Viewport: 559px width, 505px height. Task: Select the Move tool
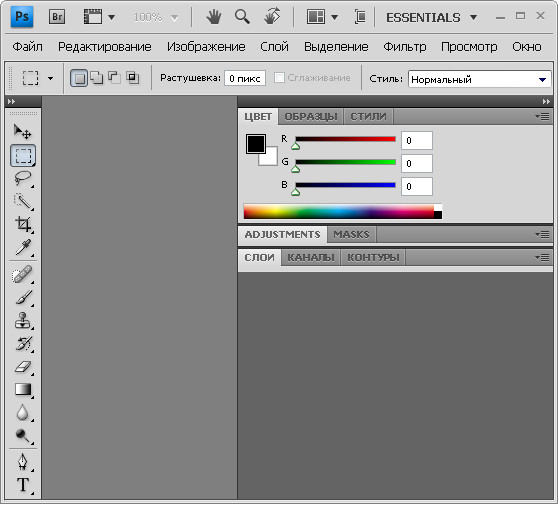tap(22, 132)
